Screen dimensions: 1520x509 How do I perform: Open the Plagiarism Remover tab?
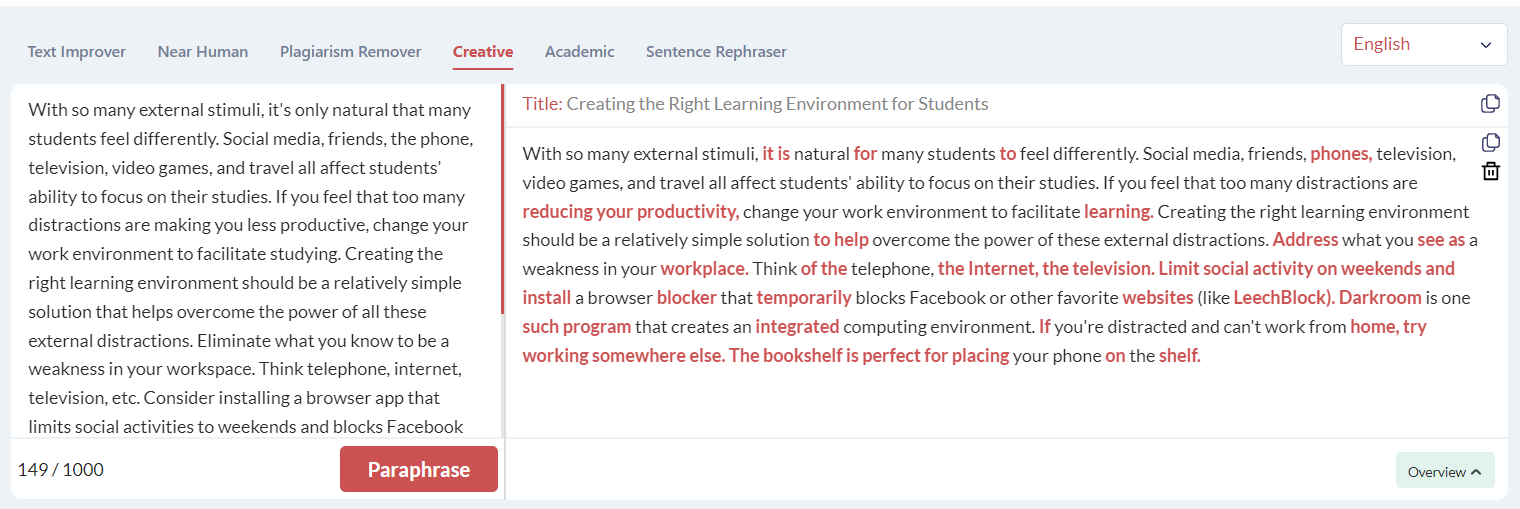pyautogui.click(x=351, y=51)
